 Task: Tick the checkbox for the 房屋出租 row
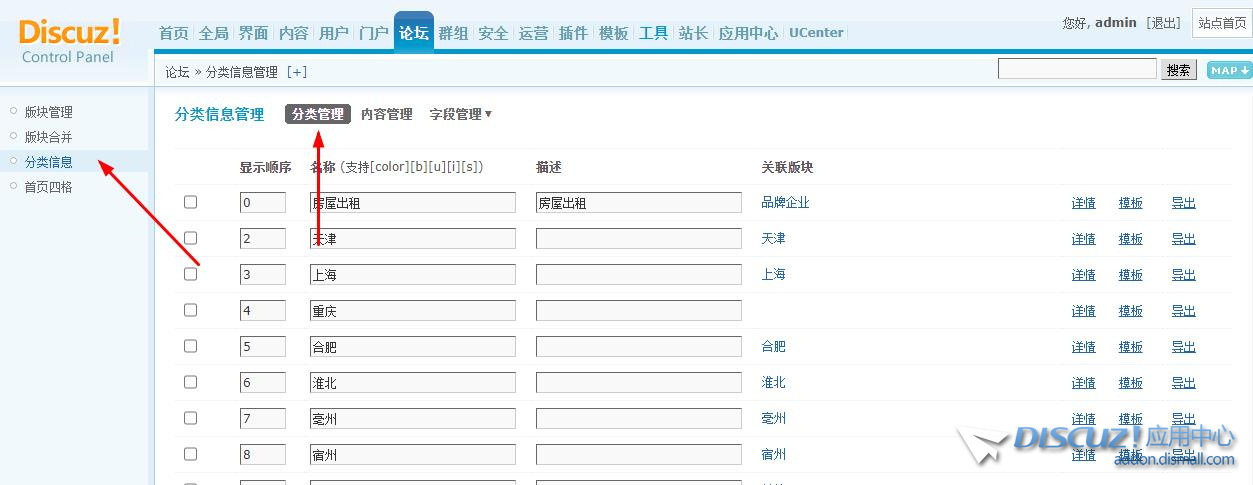click(191, 202)
